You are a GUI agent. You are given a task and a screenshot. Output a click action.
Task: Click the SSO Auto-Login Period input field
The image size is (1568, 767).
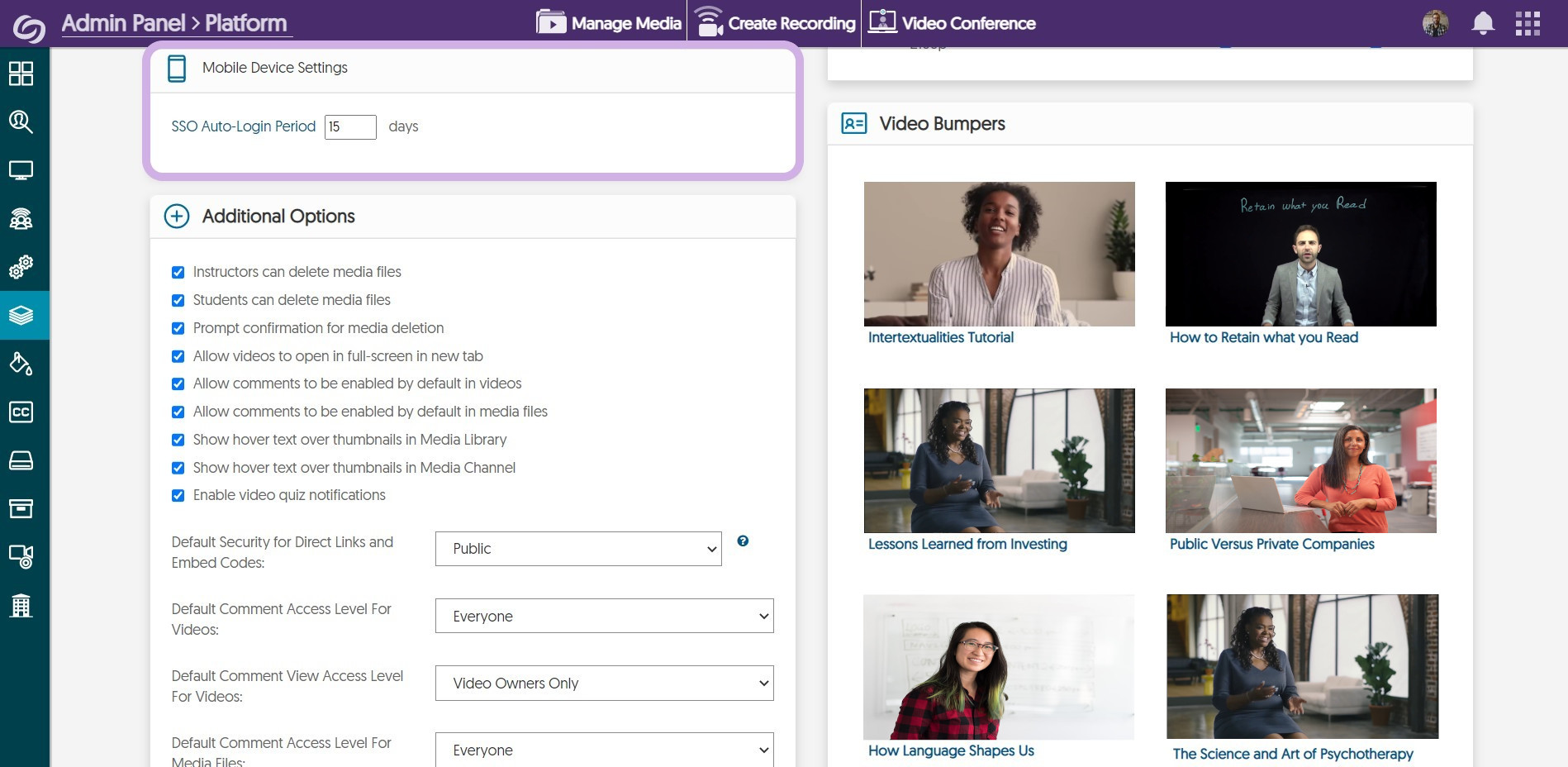350,126
